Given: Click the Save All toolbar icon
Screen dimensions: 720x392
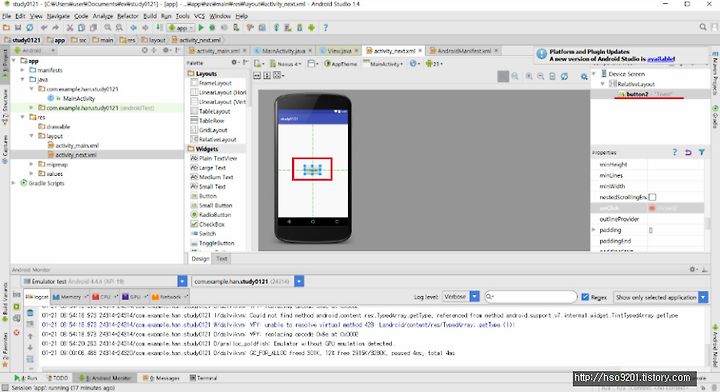Looking at the screenshot, I should [x=18, y=28].
